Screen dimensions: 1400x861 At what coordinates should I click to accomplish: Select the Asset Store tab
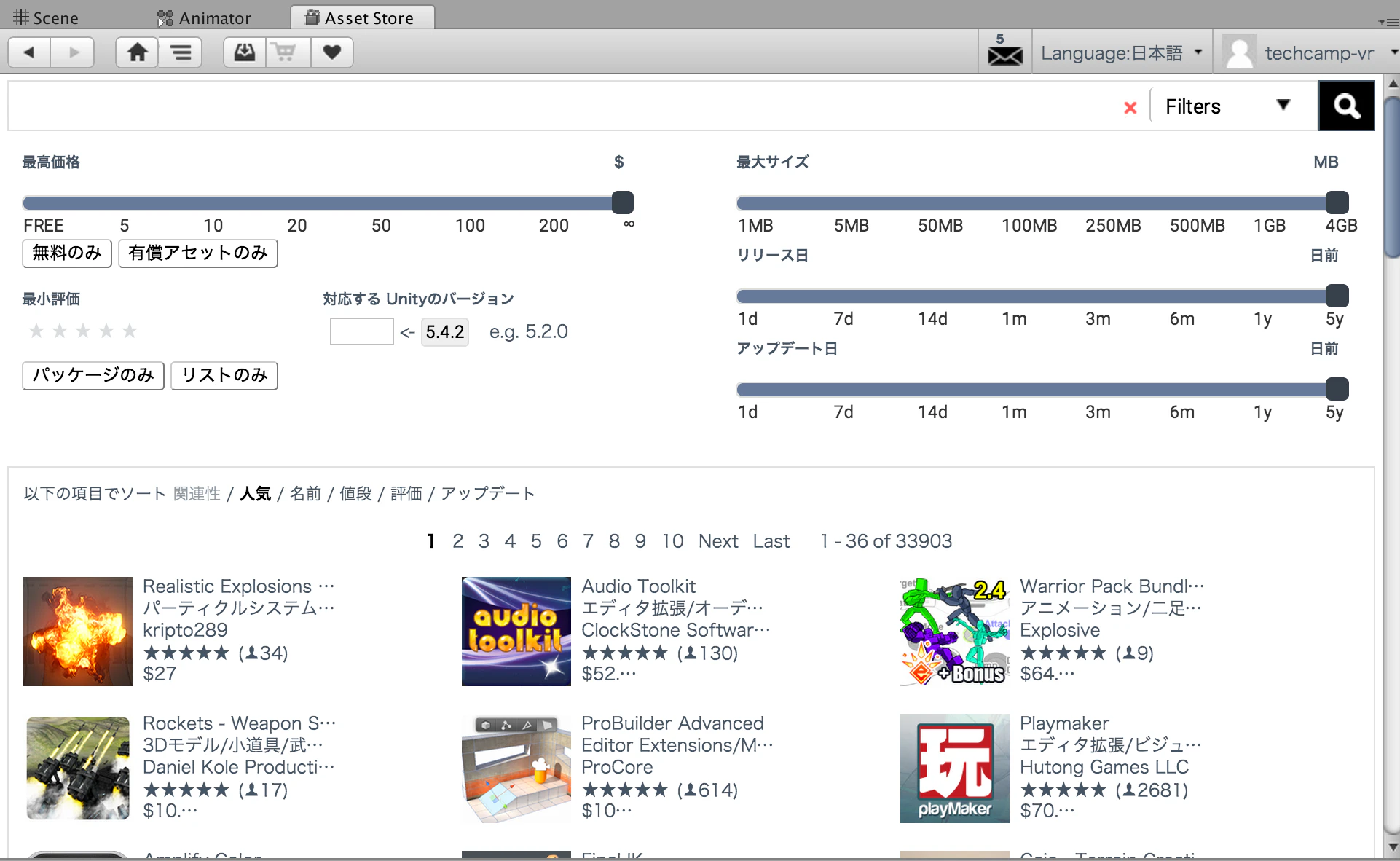pos(362,17)
